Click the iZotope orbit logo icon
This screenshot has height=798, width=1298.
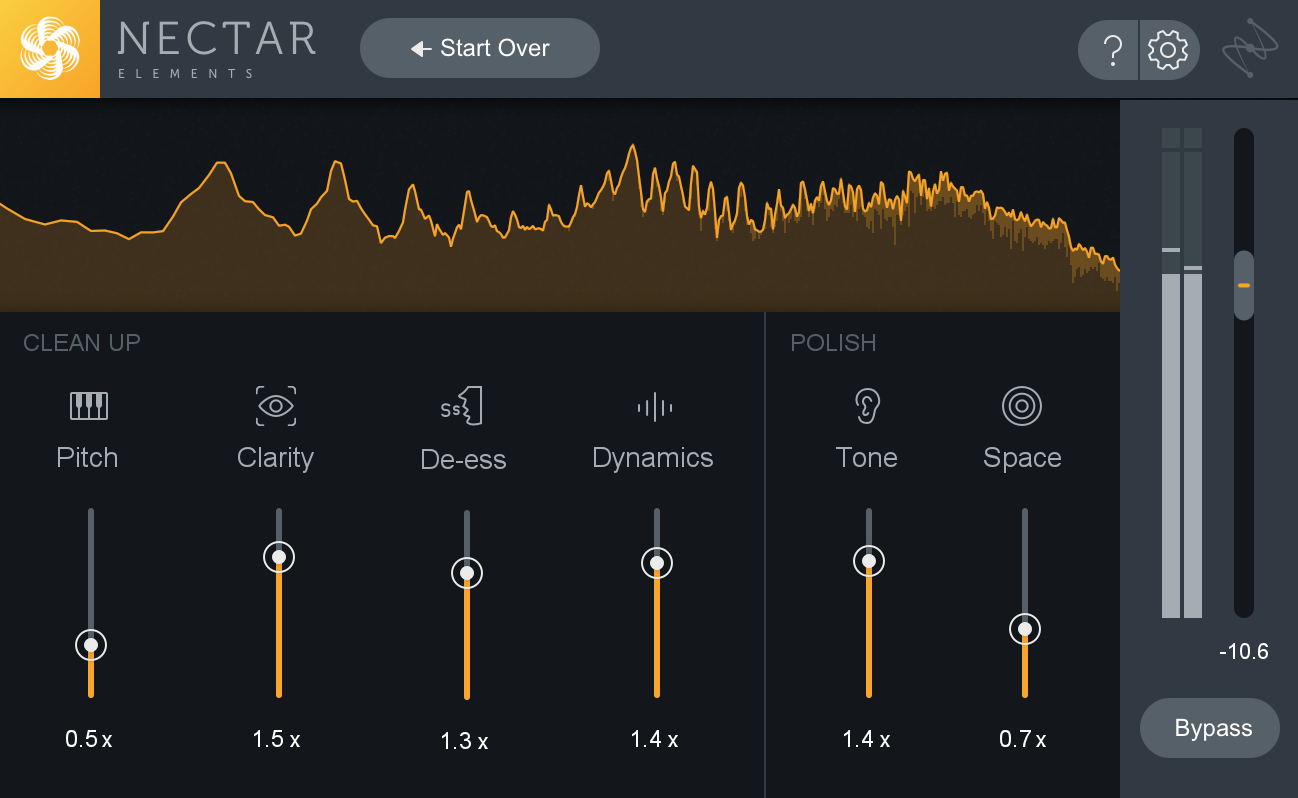(x=1250, y=48)
